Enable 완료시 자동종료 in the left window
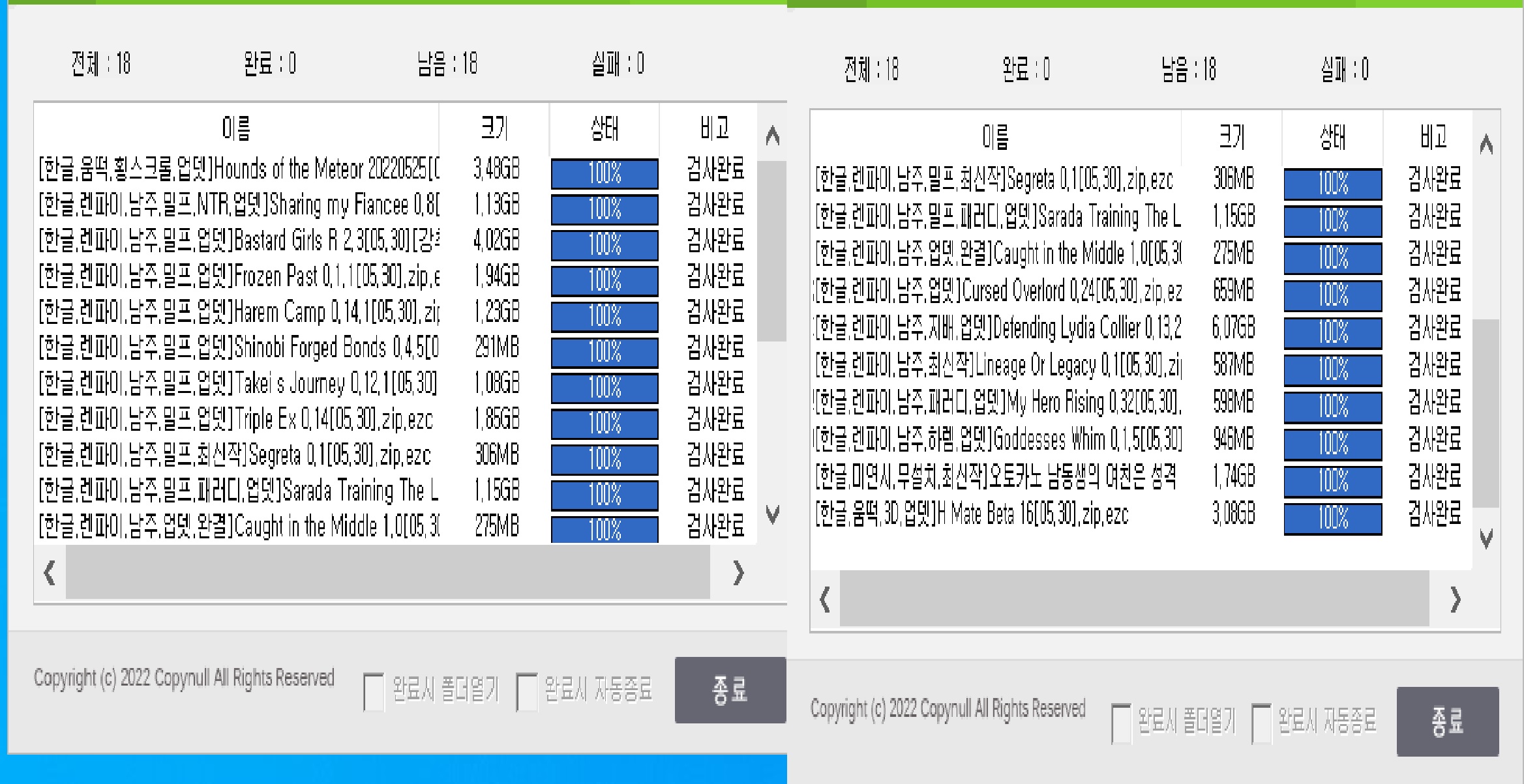Viewport: 1524px width, 784px height. coord(526,687)
